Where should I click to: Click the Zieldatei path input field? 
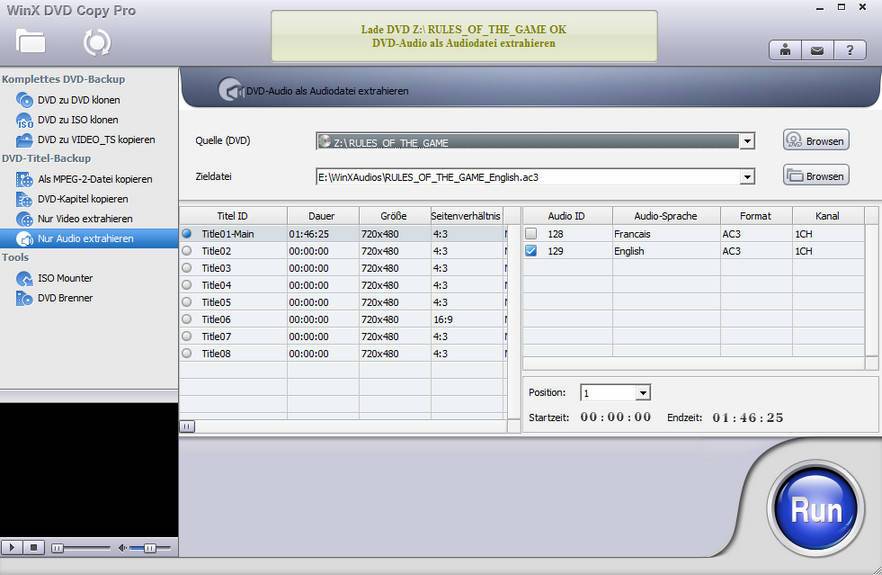click(529, 177)
